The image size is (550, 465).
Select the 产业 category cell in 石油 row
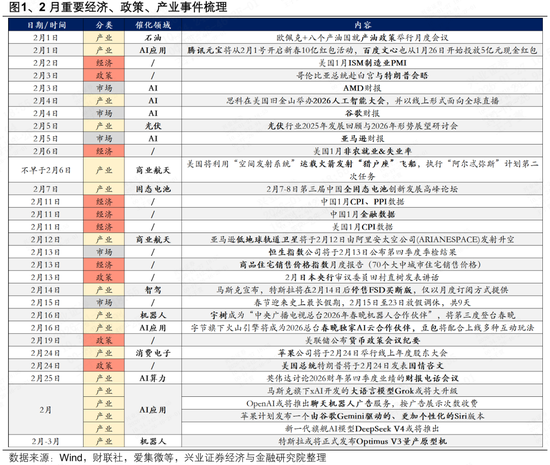point(104,38)
